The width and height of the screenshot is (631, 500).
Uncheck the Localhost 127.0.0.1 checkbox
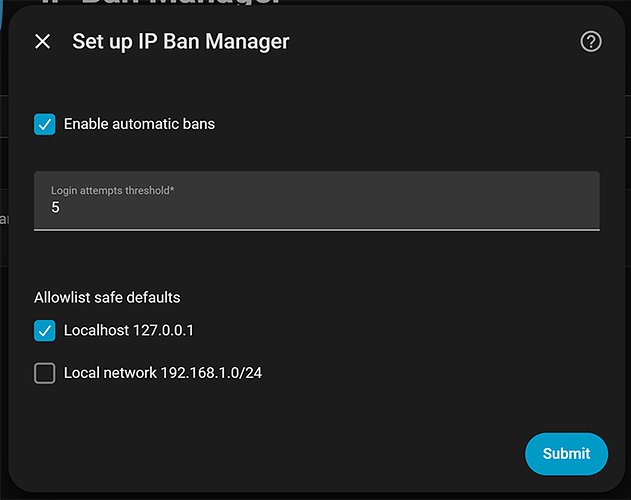point(45,331)
